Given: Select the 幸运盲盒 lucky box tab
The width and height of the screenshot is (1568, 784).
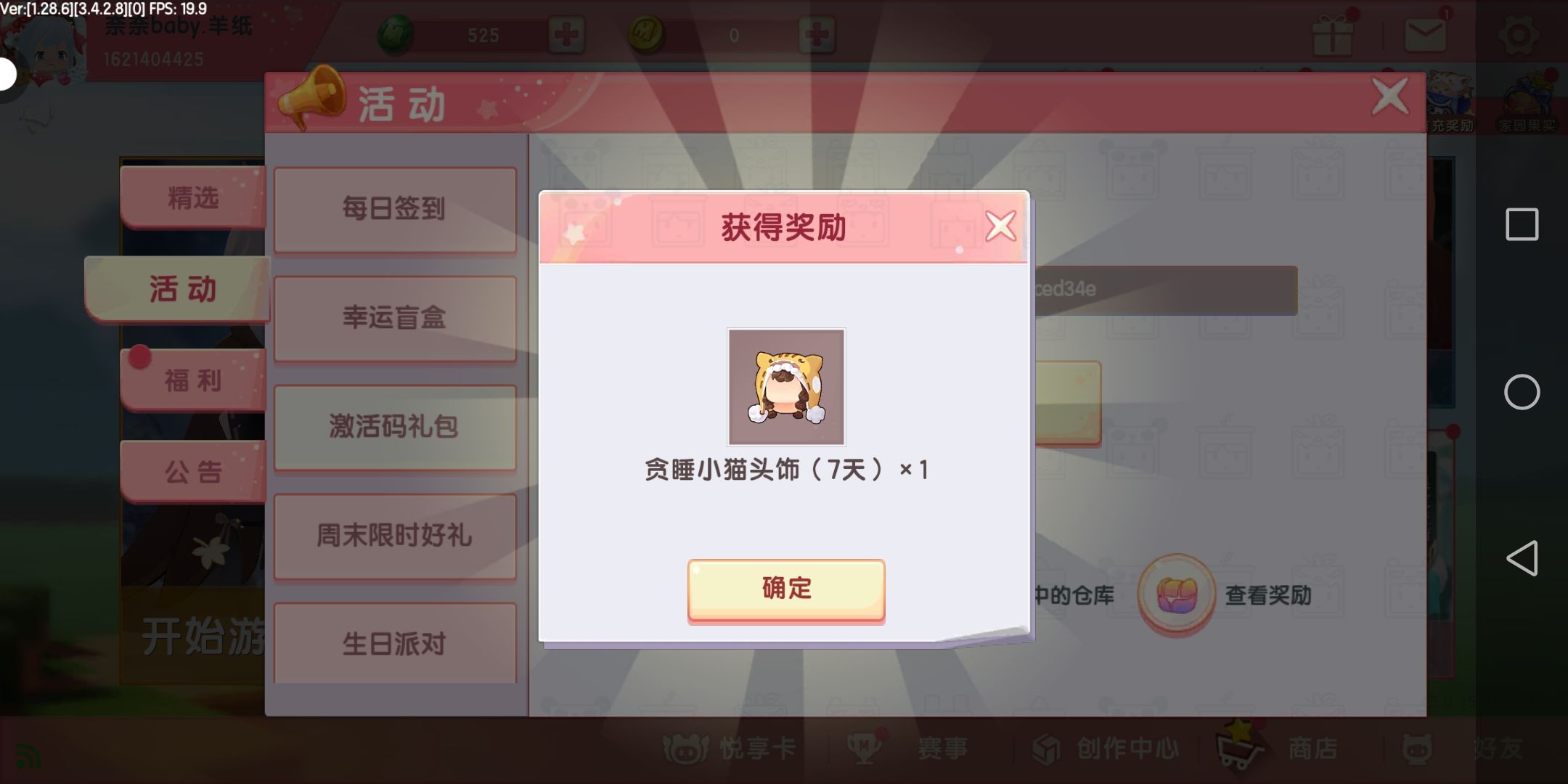Looking at the screenshot, I should (395, 318).
